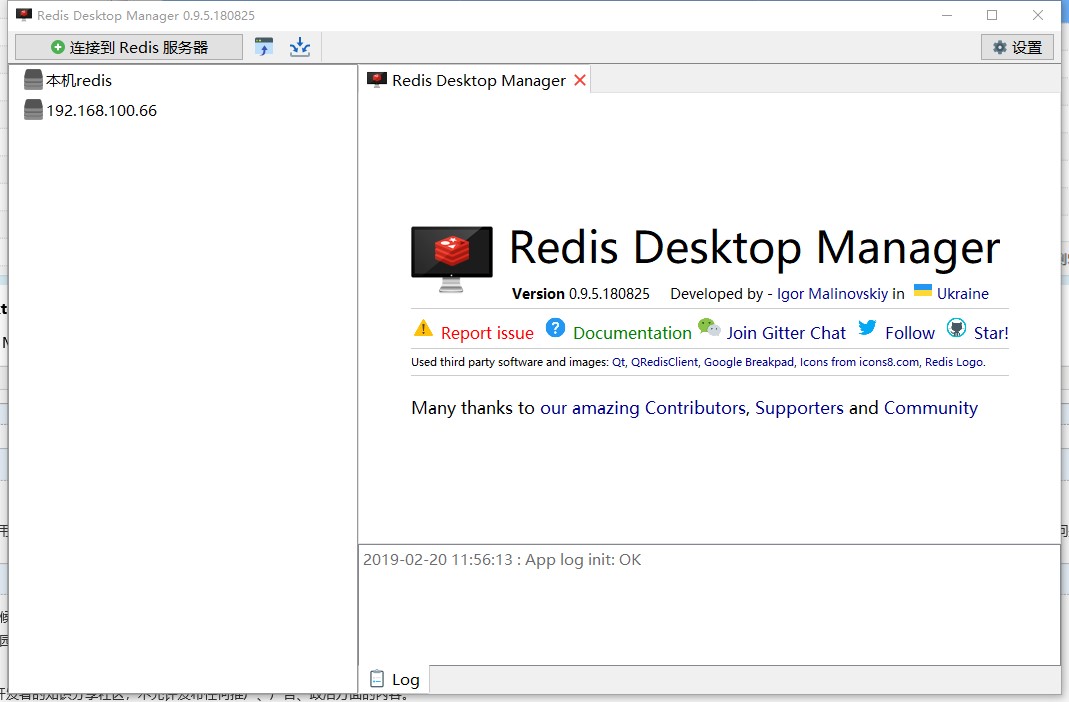This screenshot has height=702, width=1069.
Task: Click the Ukraine link
Action: click(x=962, y=294)
